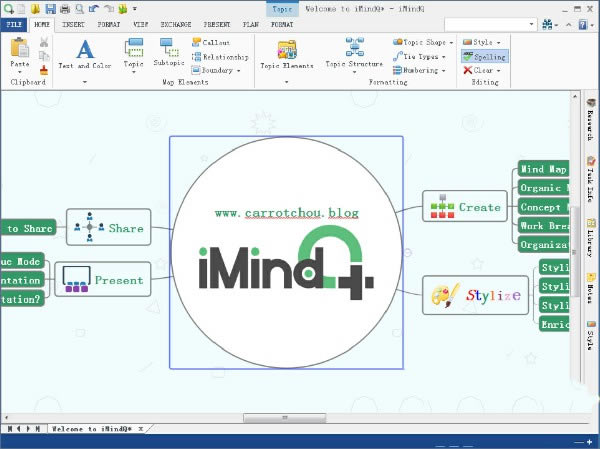Insert a new Topic
This screenshot has width=600, height=449.
click(134, 53)
